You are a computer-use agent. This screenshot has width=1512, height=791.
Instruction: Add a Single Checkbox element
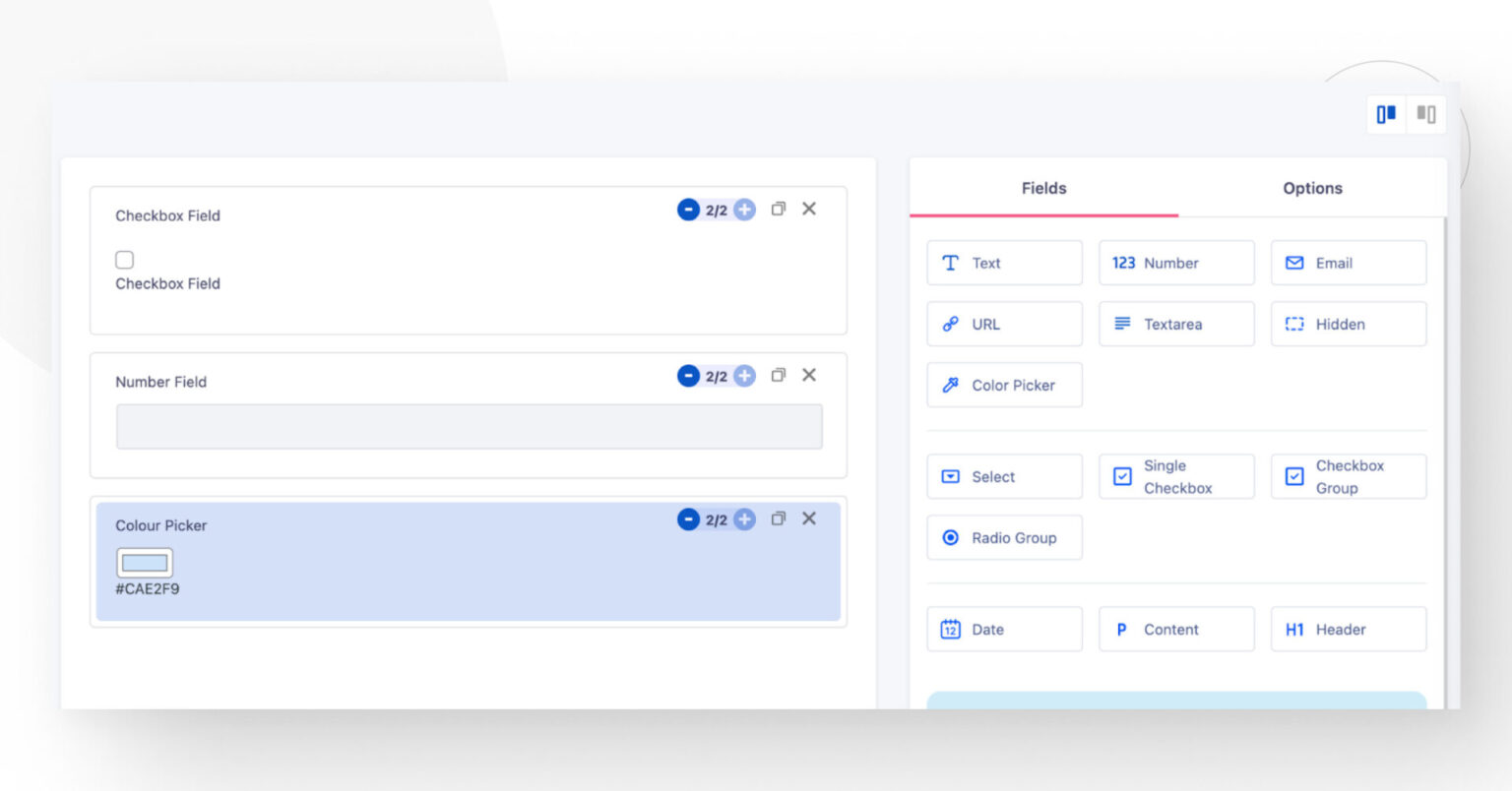click(x=1175, y=476)
